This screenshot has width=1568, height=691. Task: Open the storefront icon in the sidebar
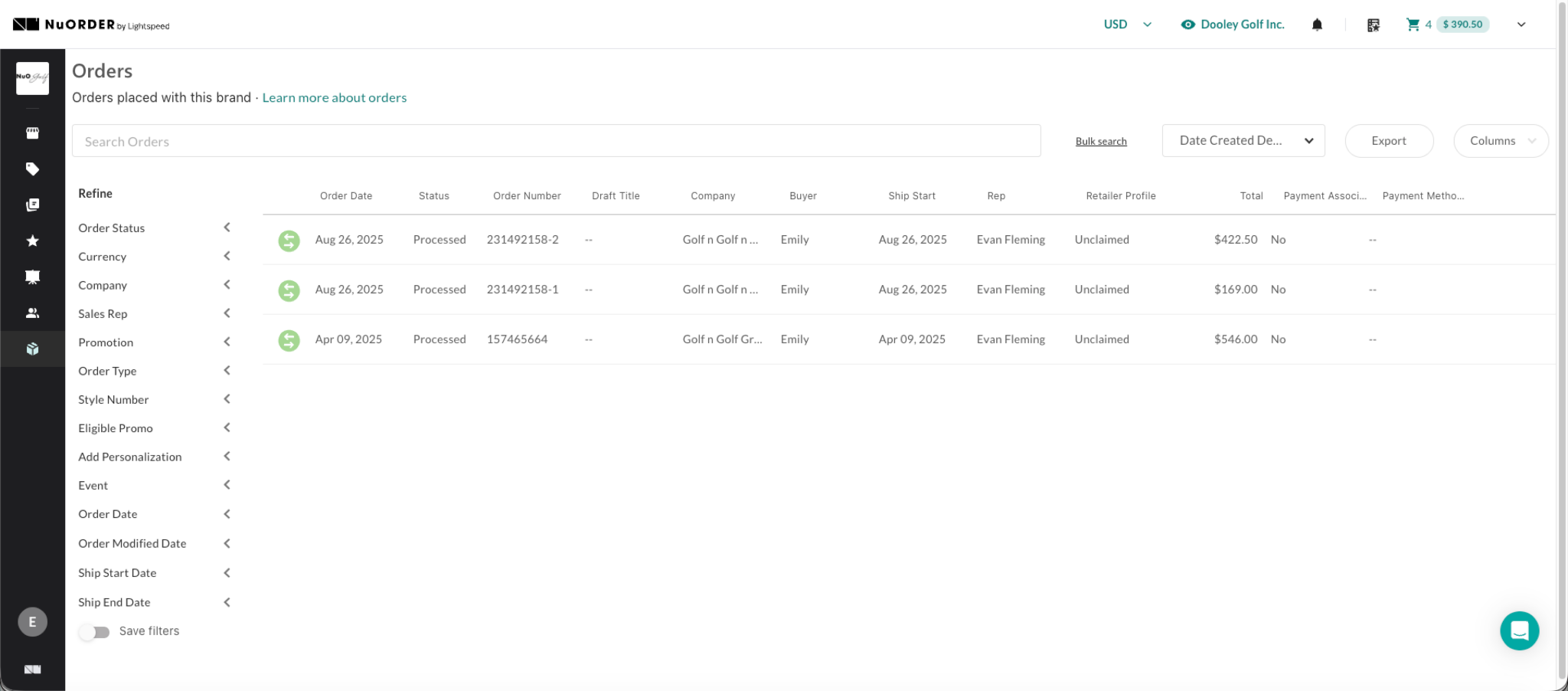pyautogui.click(x=32, y=133)
